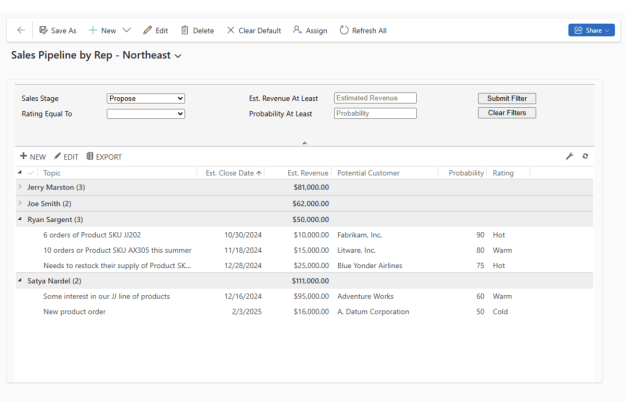Click the $95,000.00 revenue cell
Image resolution: width=625 pixels, height=414 pixels.
311,296
